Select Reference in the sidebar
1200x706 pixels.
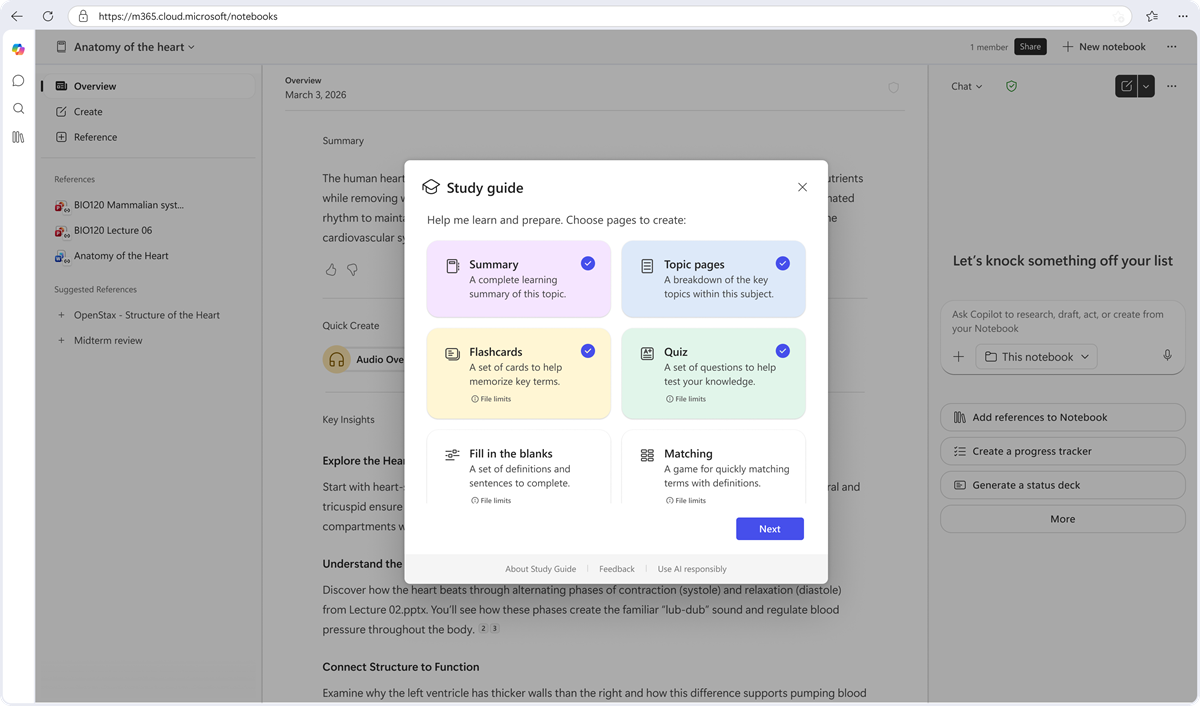point(148,137)
